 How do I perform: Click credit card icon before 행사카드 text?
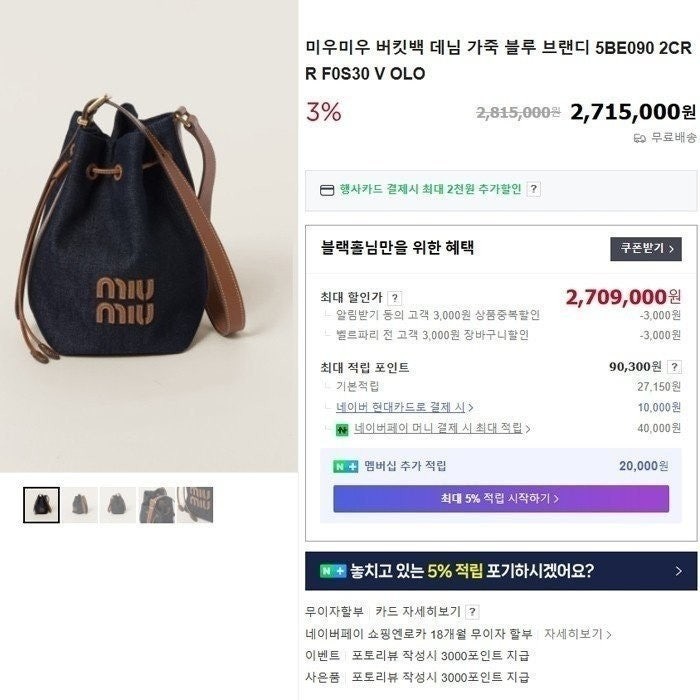tap(326, 189)
